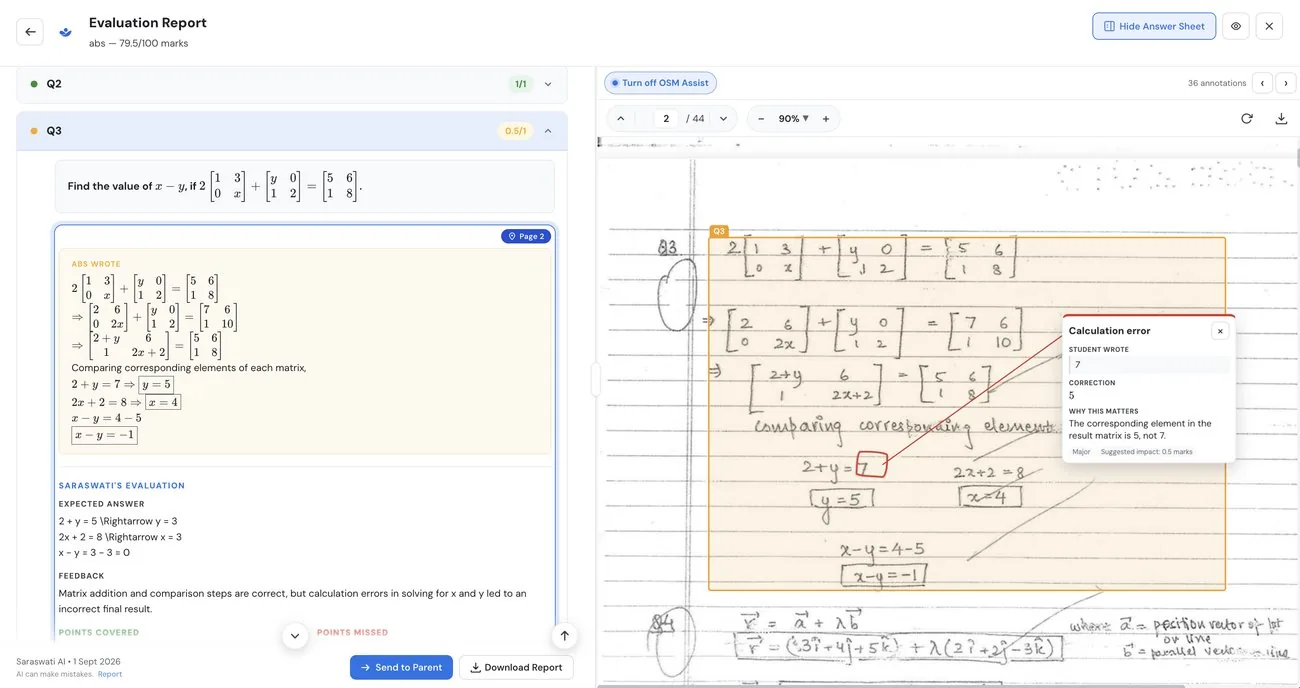Jump down with the round chevron button
The height and width of the screenshot is (688, 1300).
pos(295,635)
